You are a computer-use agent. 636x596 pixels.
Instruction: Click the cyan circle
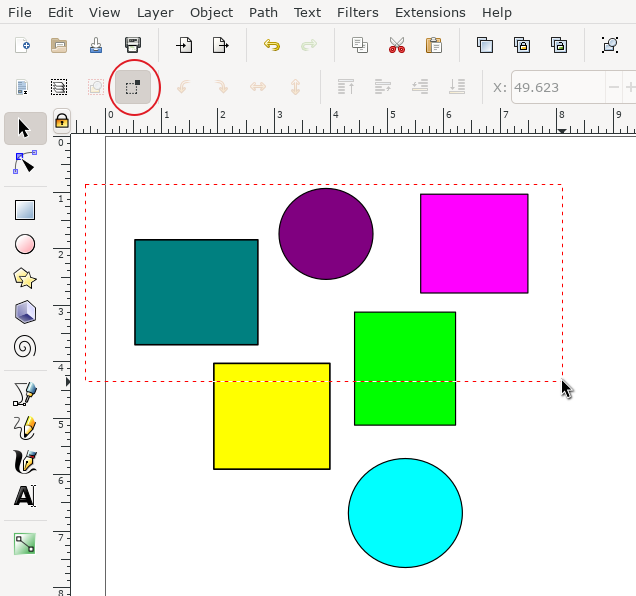pos(405,513)
